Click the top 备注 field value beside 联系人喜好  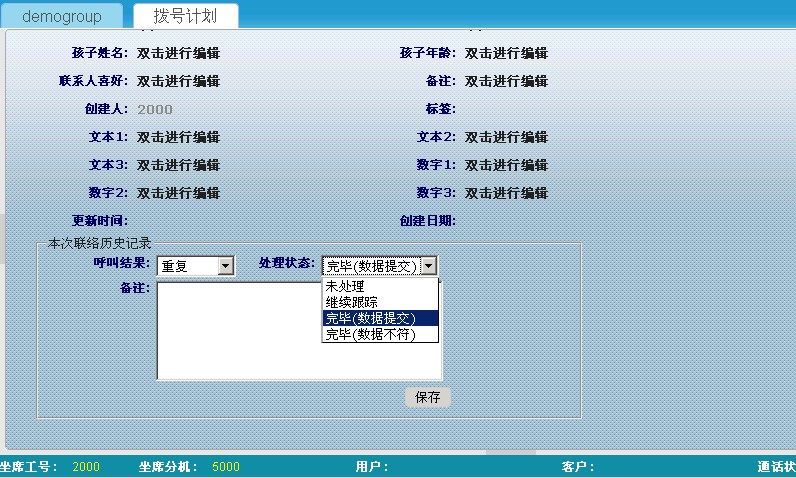point(506,81)
